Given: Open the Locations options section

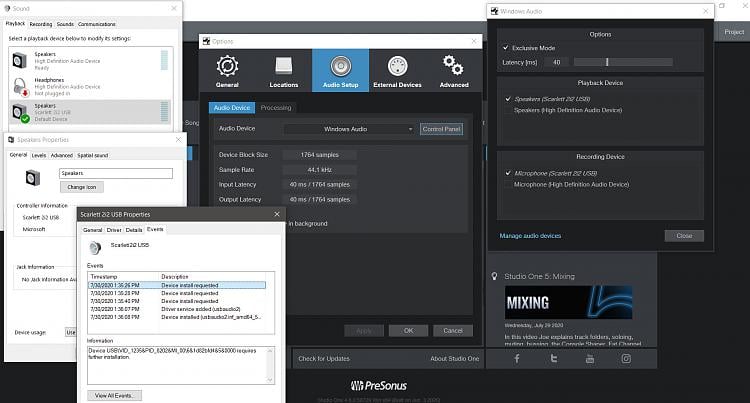Looking at the screenshot, I should click(283, 71).
